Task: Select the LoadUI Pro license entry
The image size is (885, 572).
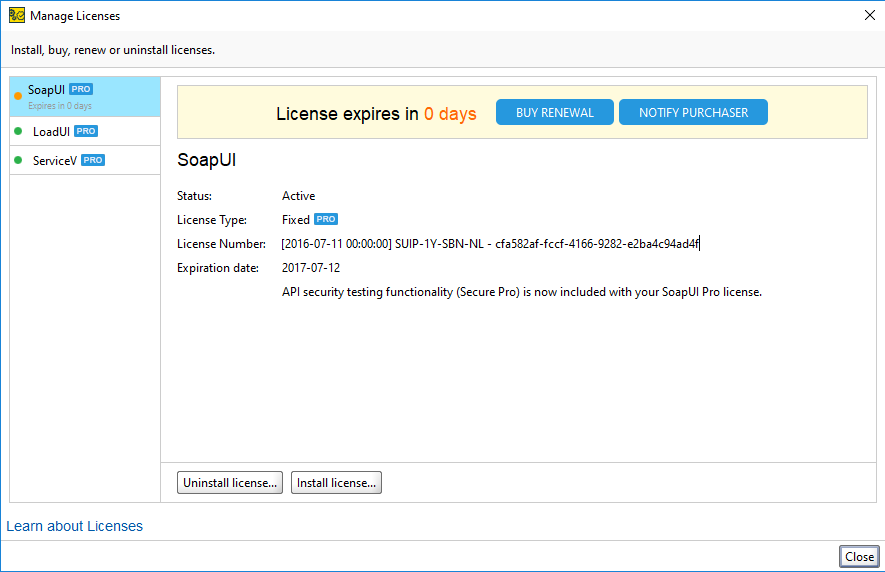Action: 85,131
